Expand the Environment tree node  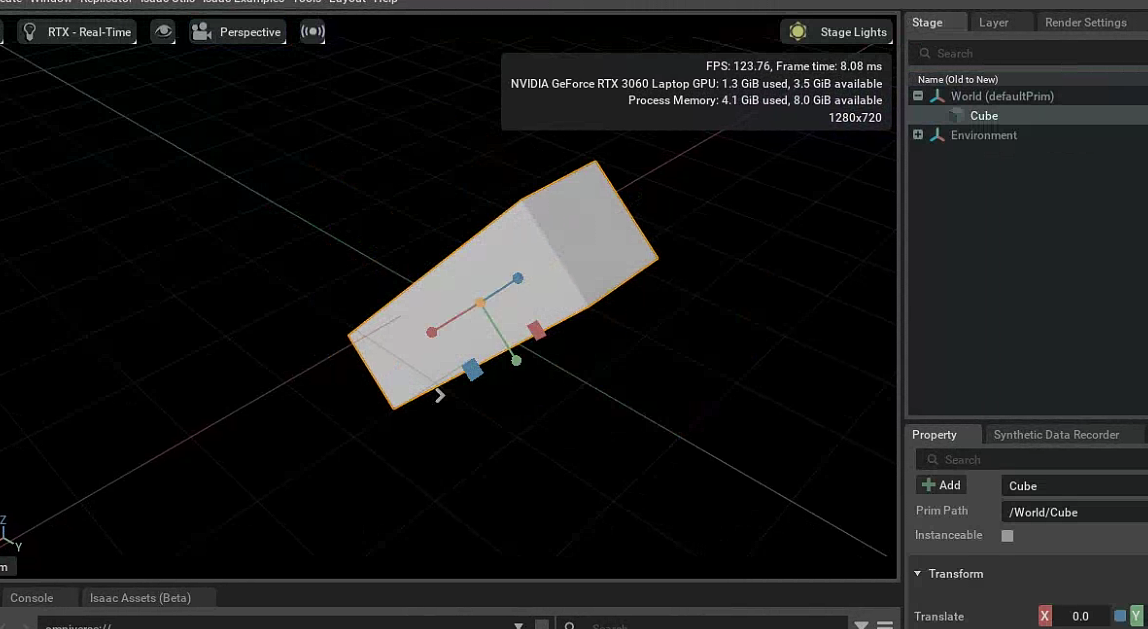[917, 135]
